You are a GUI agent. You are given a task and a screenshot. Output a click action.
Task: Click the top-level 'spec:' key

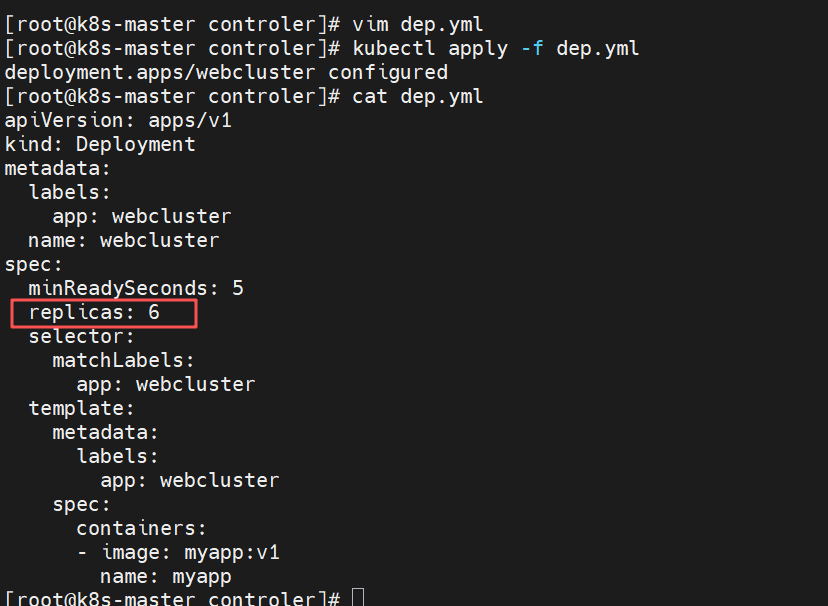pos(33,264)
